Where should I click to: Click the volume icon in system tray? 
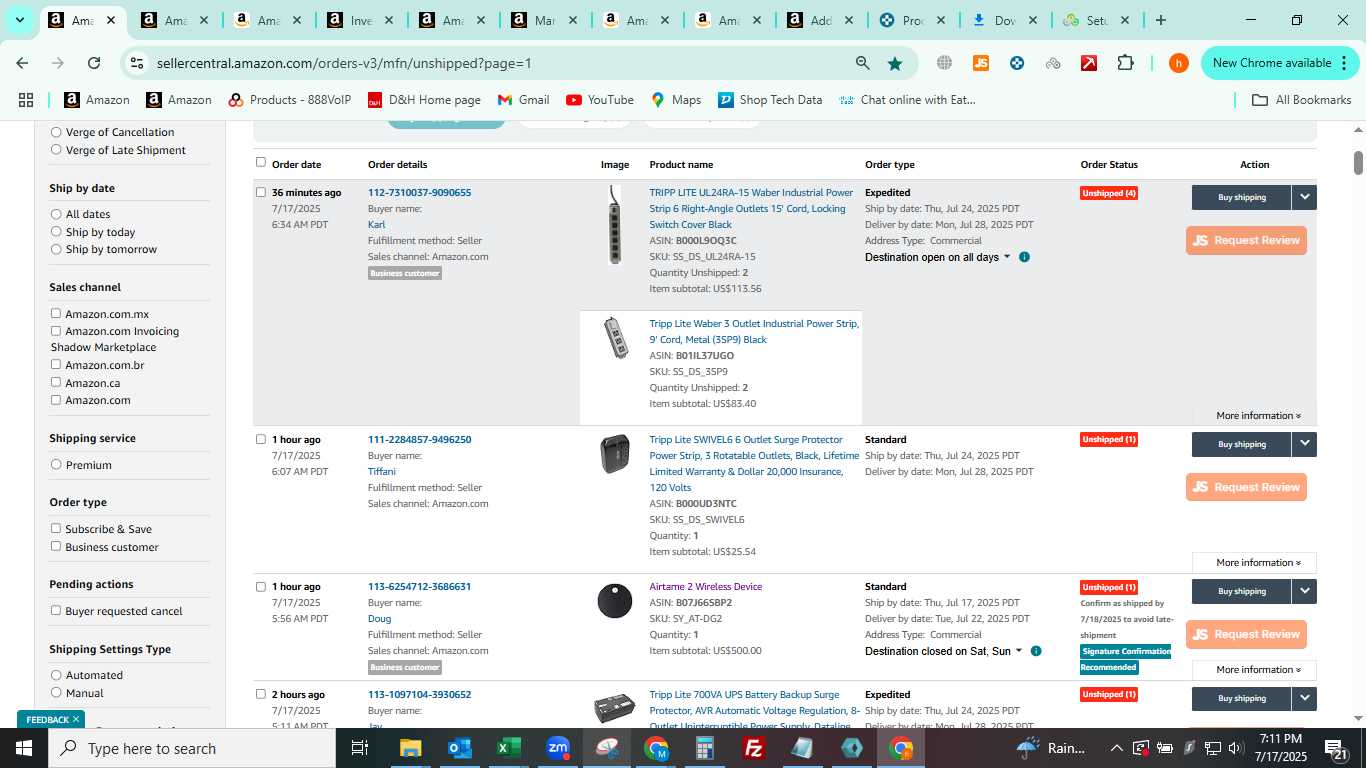[x=1235, y=748]
